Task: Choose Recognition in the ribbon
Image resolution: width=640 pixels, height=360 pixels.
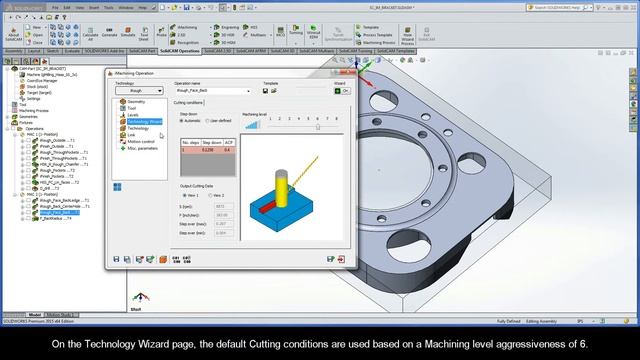Action: pyautogui.click(x=184, y=42)
